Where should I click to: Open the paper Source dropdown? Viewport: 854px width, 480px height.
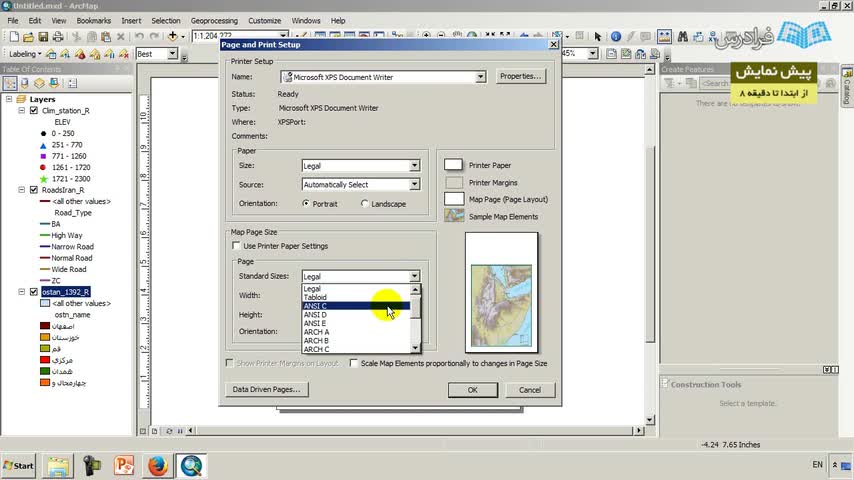click(x=414, y=185)
